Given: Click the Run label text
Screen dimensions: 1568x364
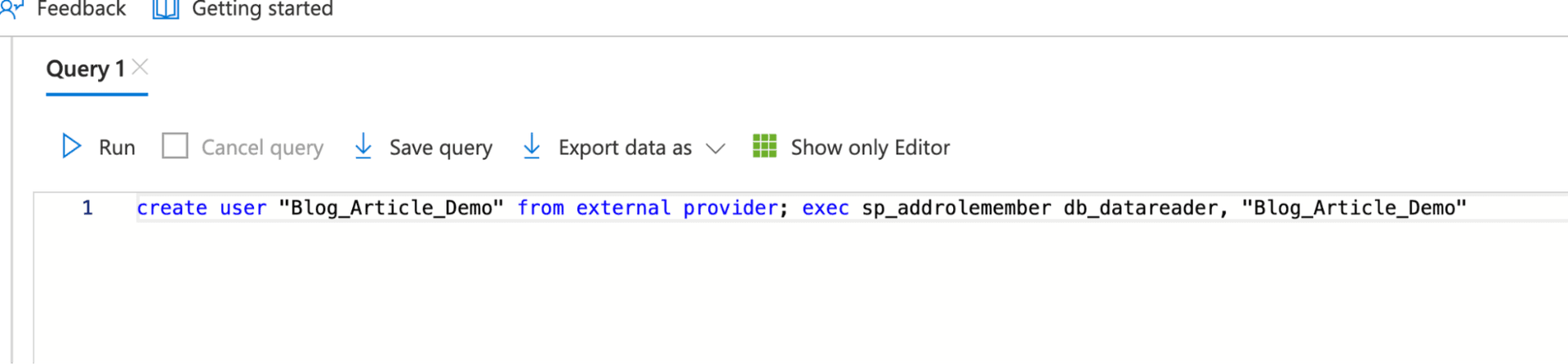Looking at the screenshot, I should 117,148.
